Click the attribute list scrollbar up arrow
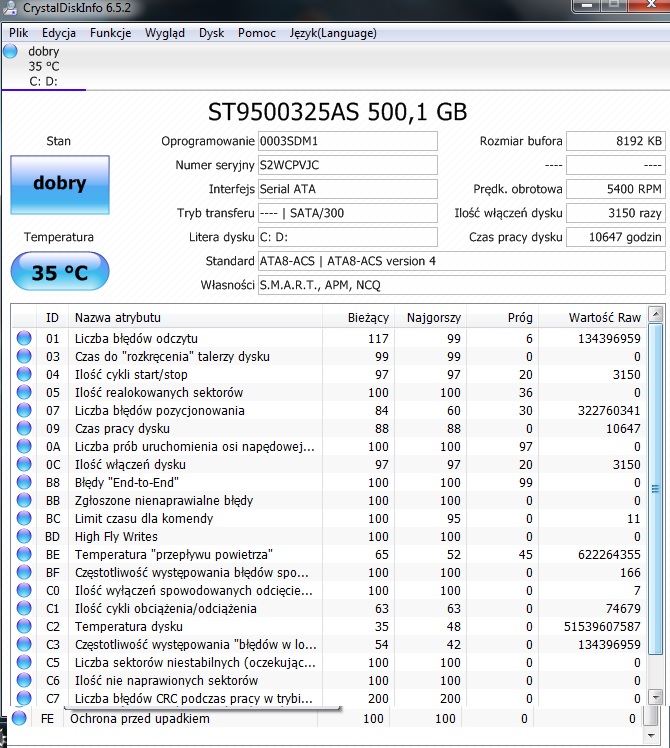670x748 pixels. 656,314
